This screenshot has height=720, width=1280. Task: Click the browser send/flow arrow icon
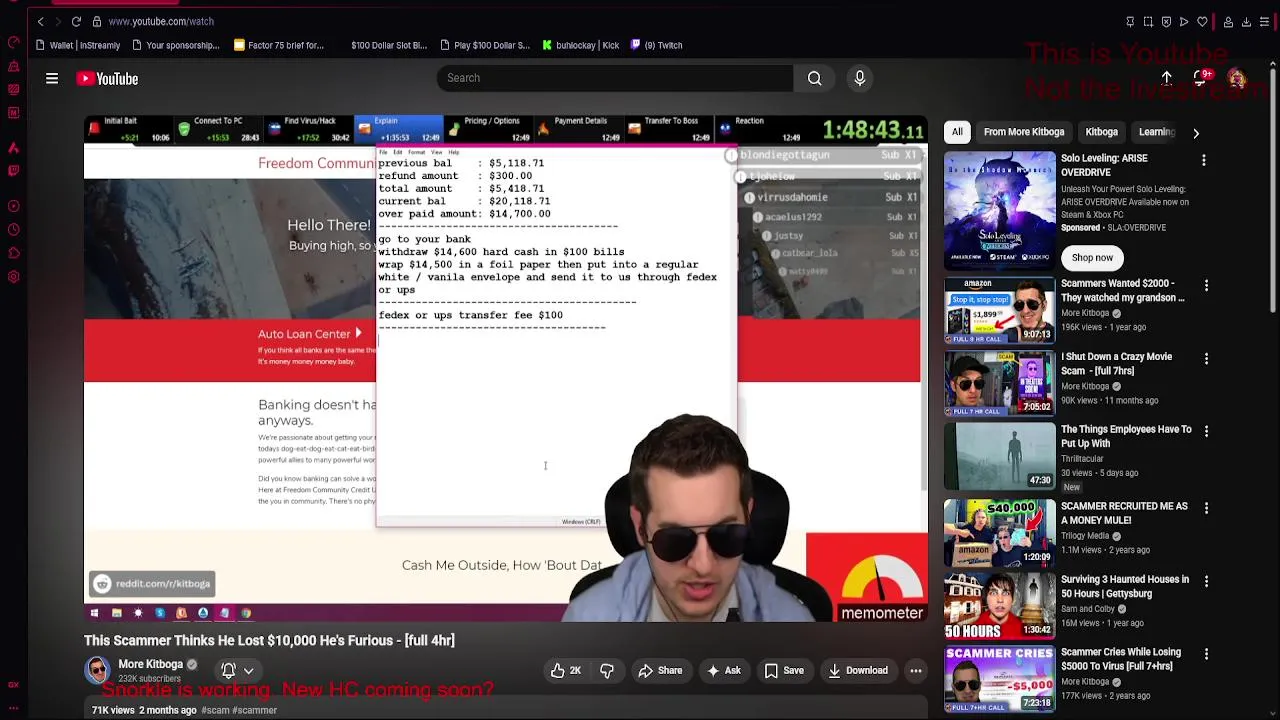1184,21
